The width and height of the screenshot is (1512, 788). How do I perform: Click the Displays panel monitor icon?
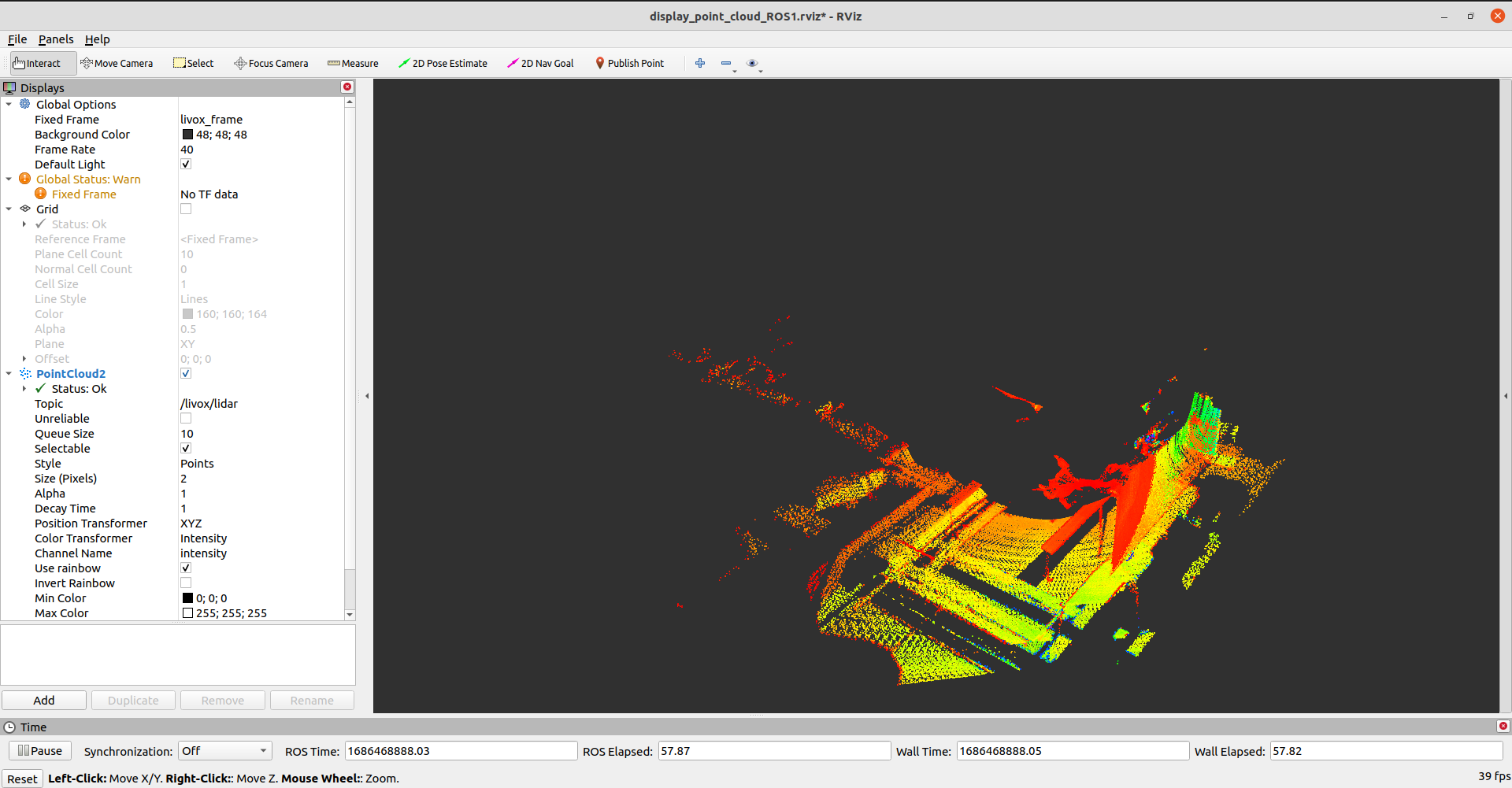coord(9,87)
